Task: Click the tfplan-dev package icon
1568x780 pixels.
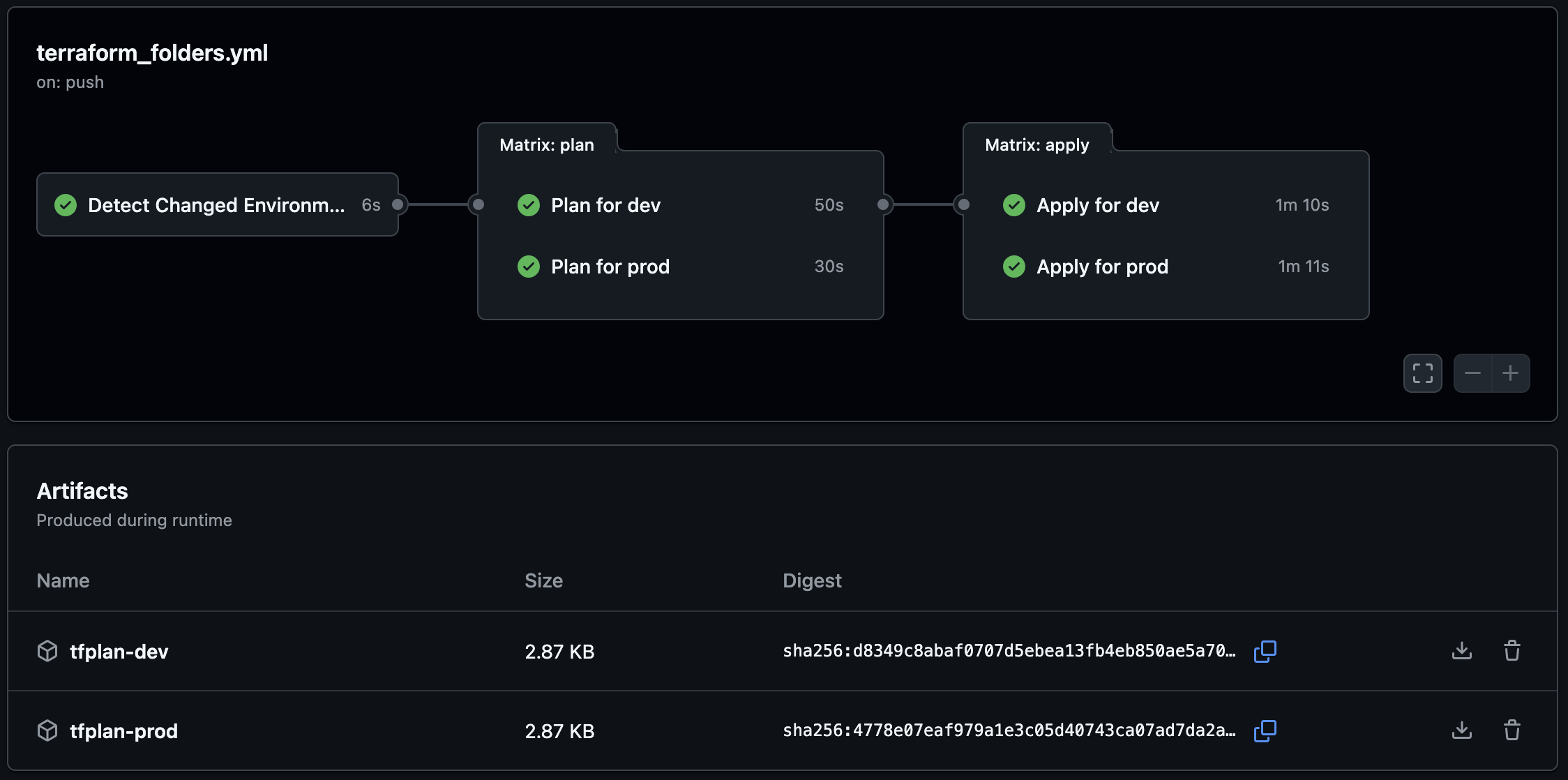Action: click(x=47, y=651)
